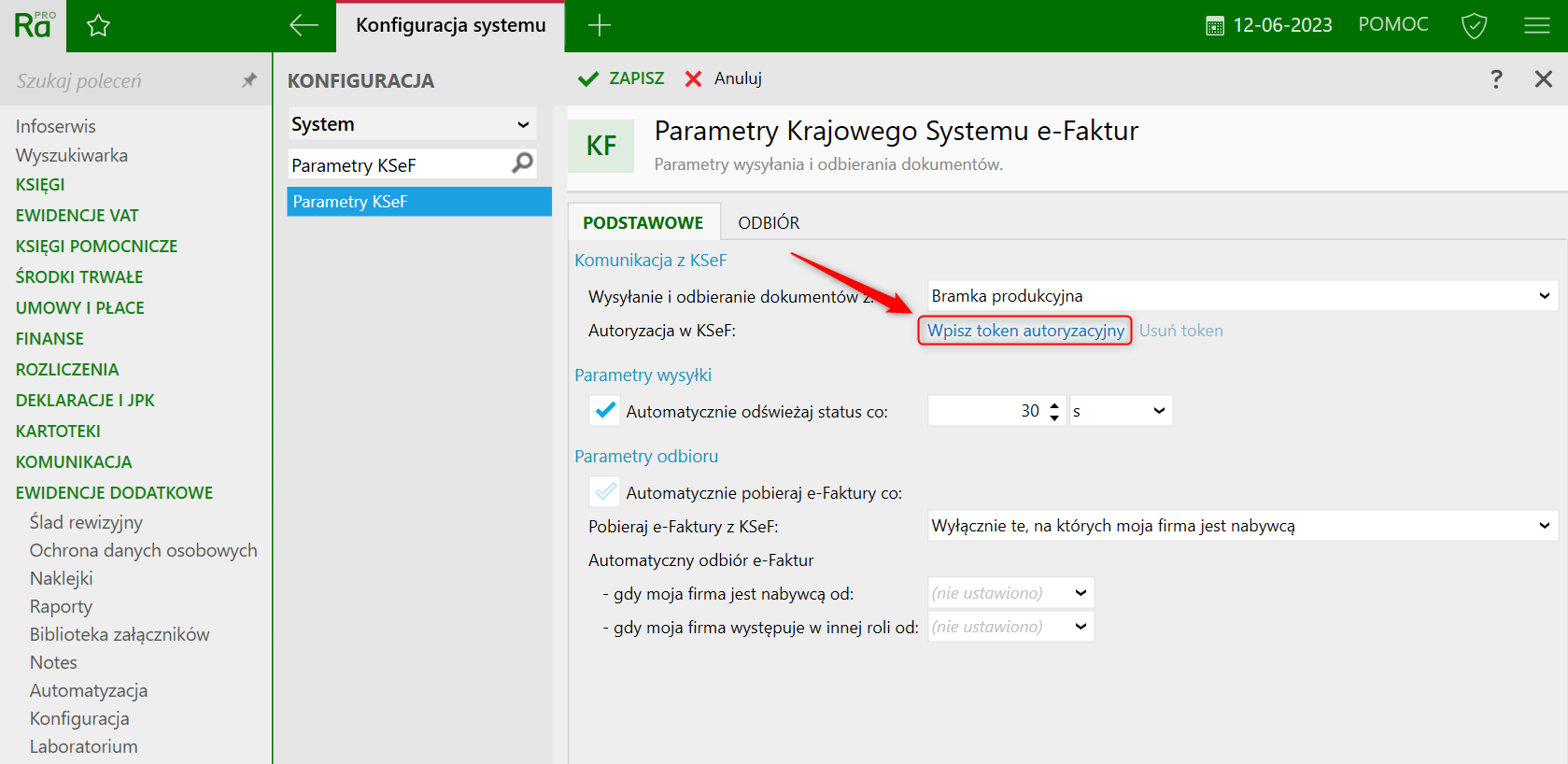
Task: Save settings with ZAPISZ
Action: pyautogui.click(x=621, y=78)
